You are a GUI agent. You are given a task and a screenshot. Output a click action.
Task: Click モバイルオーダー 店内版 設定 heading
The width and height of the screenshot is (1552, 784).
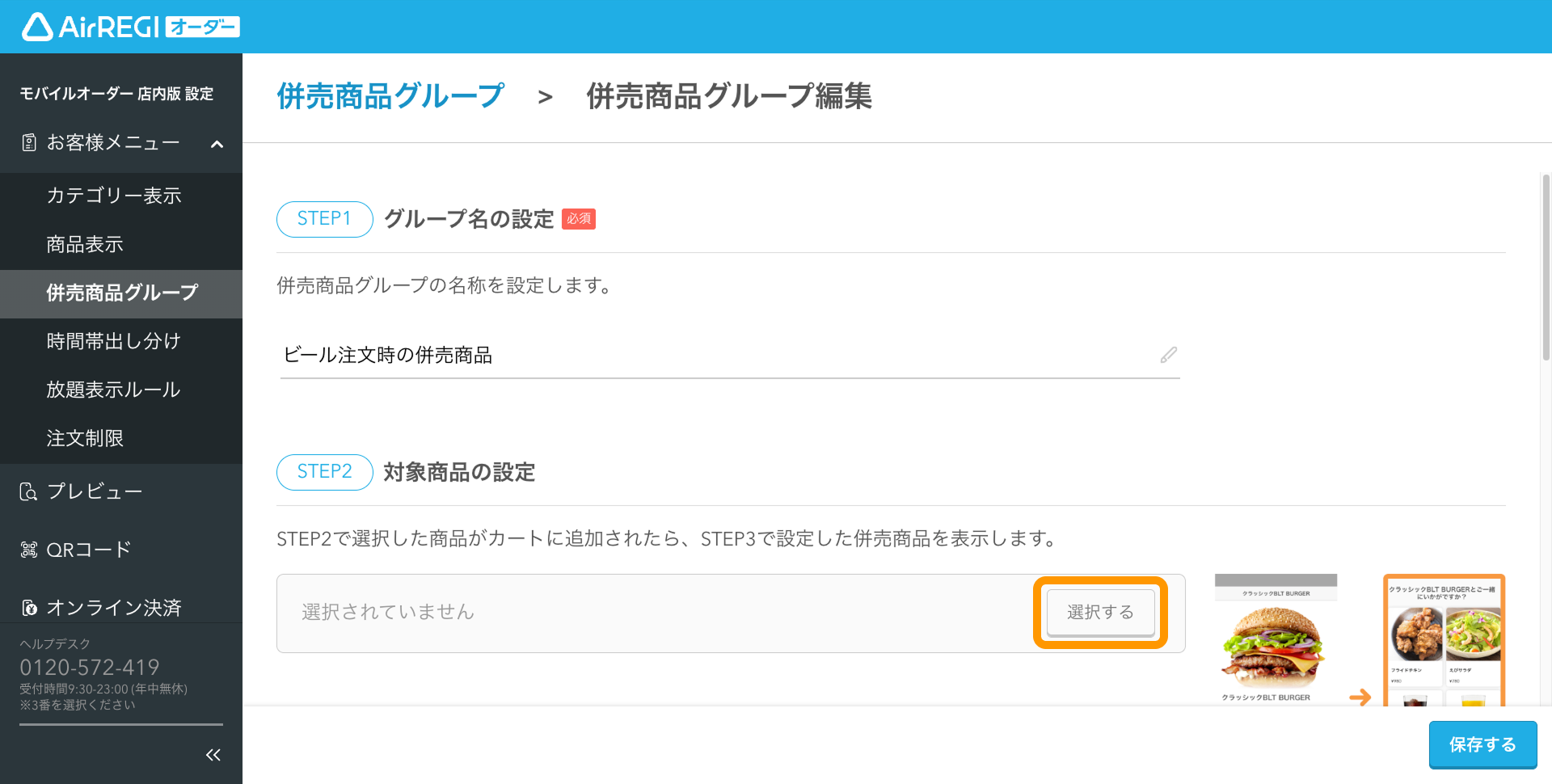pos(116,94)
